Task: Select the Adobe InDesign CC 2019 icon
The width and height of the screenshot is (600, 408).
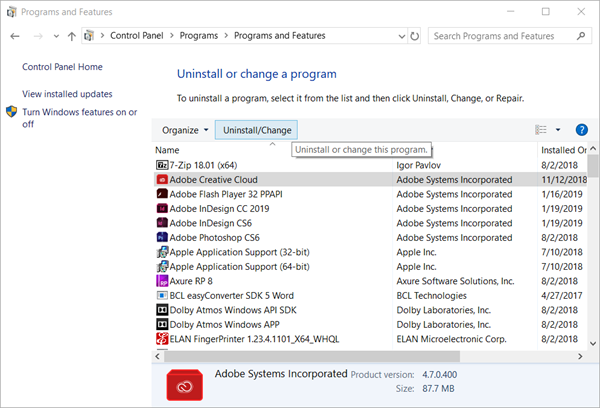Action: (x=162, y=208)
